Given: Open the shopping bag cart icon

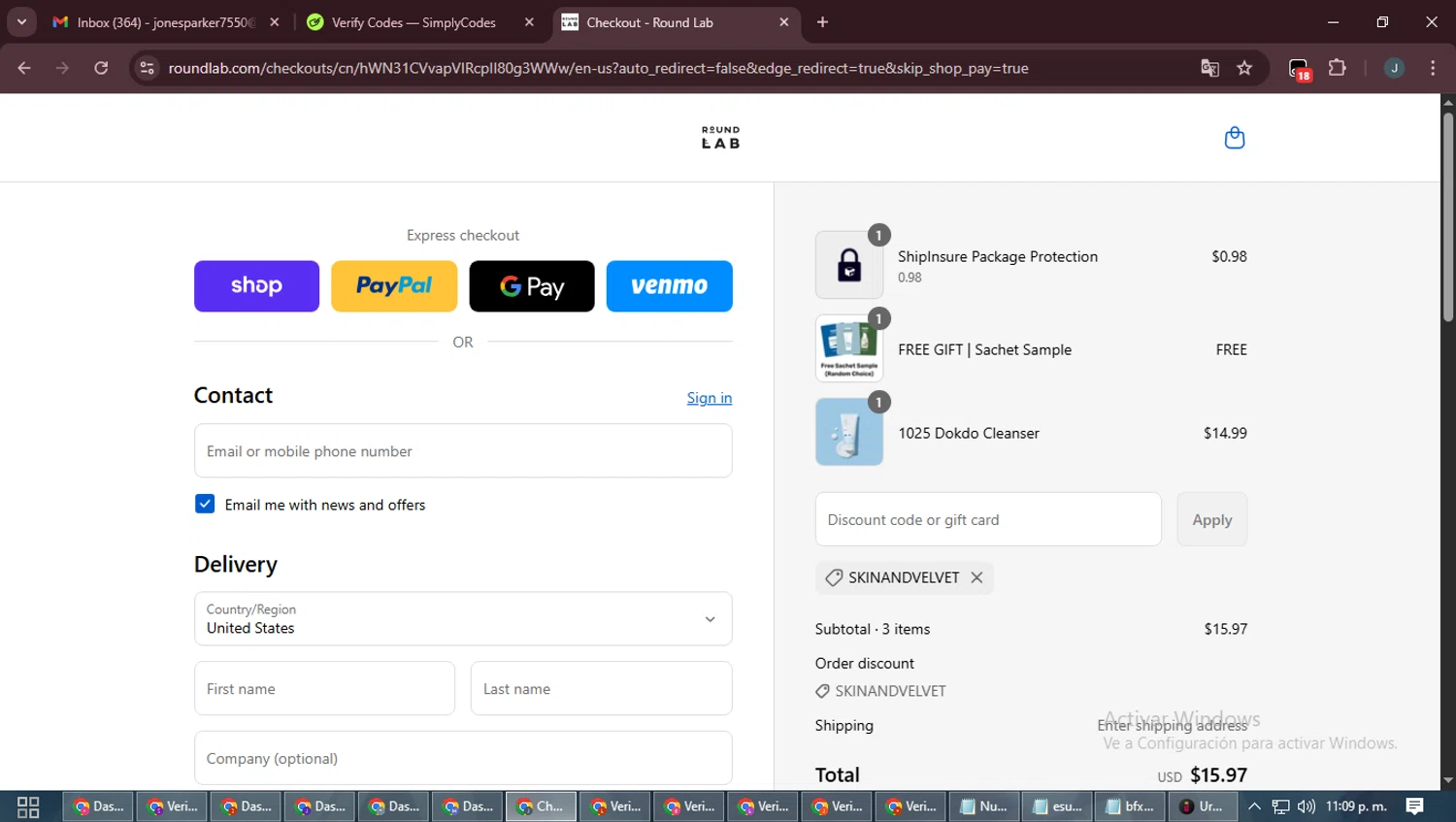Looking at the screenshot, I should coord(1235,138).
